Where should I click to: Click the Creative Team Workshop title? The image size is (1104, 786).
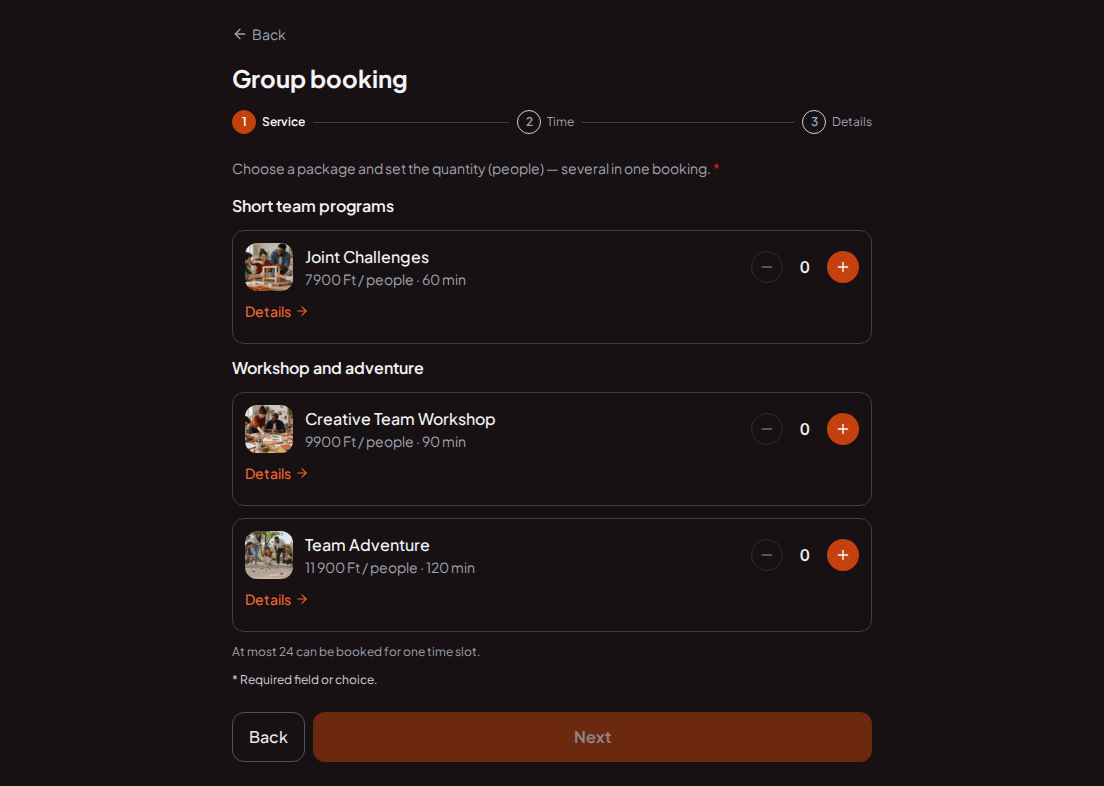(400, 419)
